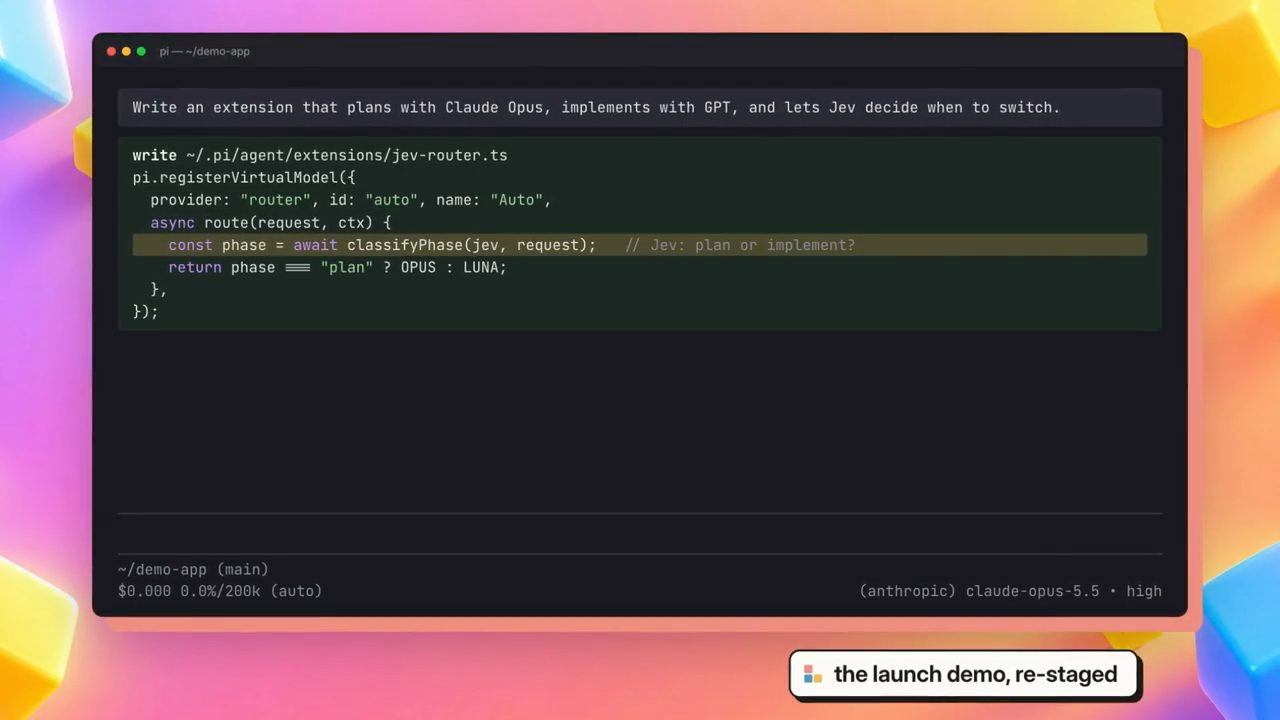
Task: Click the 'the launch demo, re-staged' caption
Action: pos(975,675)
